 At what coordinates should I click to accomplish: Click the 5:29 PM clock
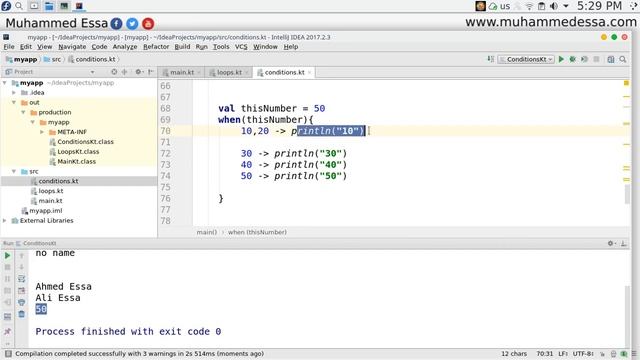pos(599,6)
